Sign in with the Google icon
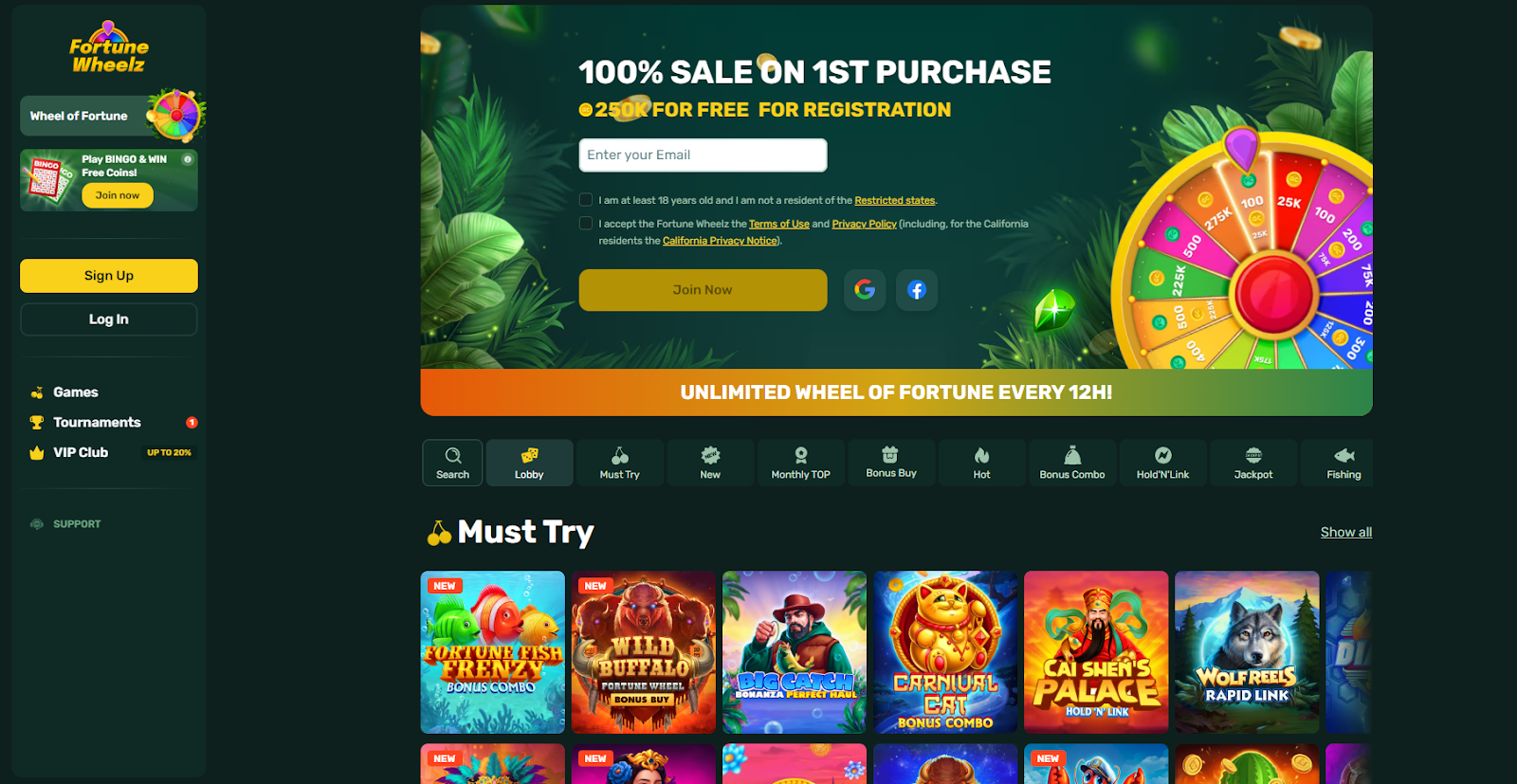Image resolution: width=1517 pixels, height=784 pixels. (865, 290)
